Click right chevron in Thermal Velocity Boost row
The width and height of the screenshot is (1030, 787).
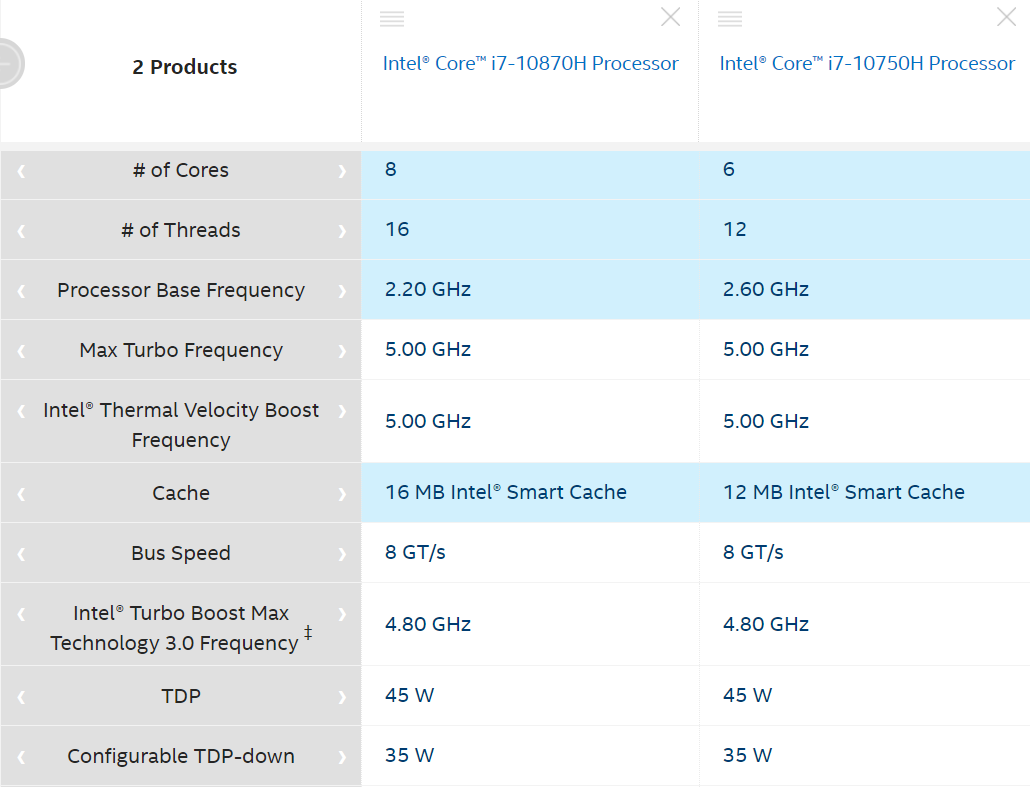click(x=342, y=411)
